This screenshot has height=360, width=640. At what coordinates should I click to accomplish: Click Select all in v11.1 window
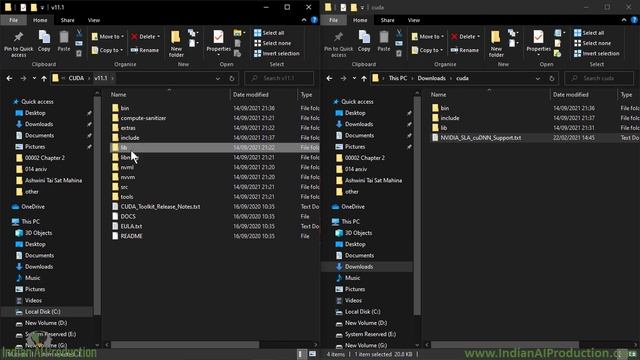point(269,33)
